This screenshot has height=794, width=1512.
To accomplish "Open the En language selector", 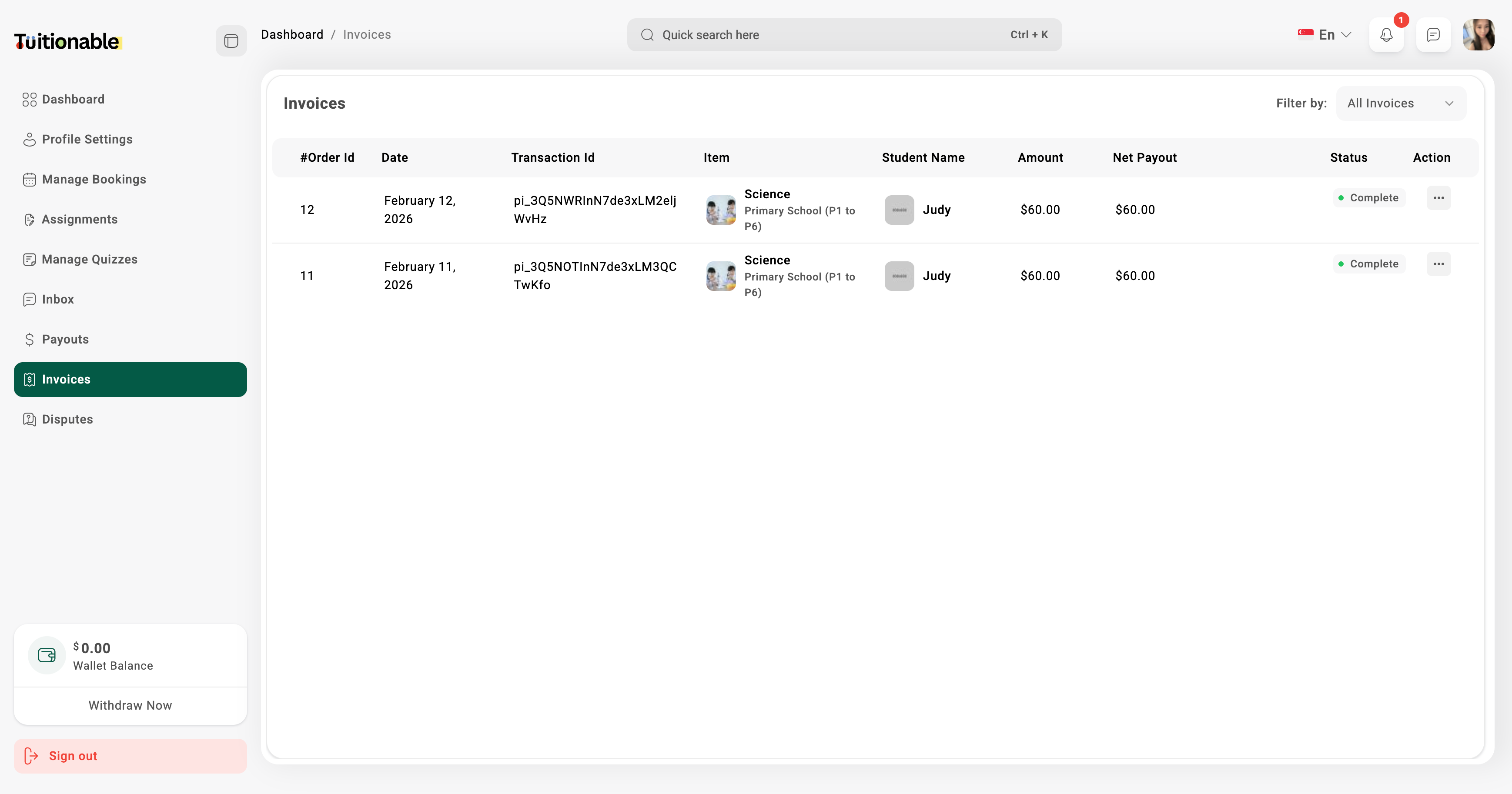I will [x=1325, y=35].
